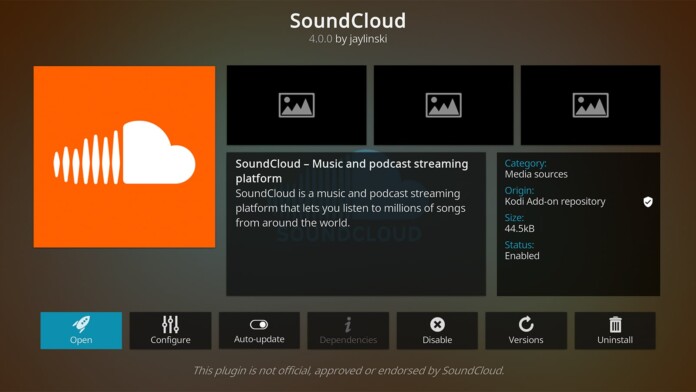Select the first screenshot placeholder thumbnail

[297, 105]
